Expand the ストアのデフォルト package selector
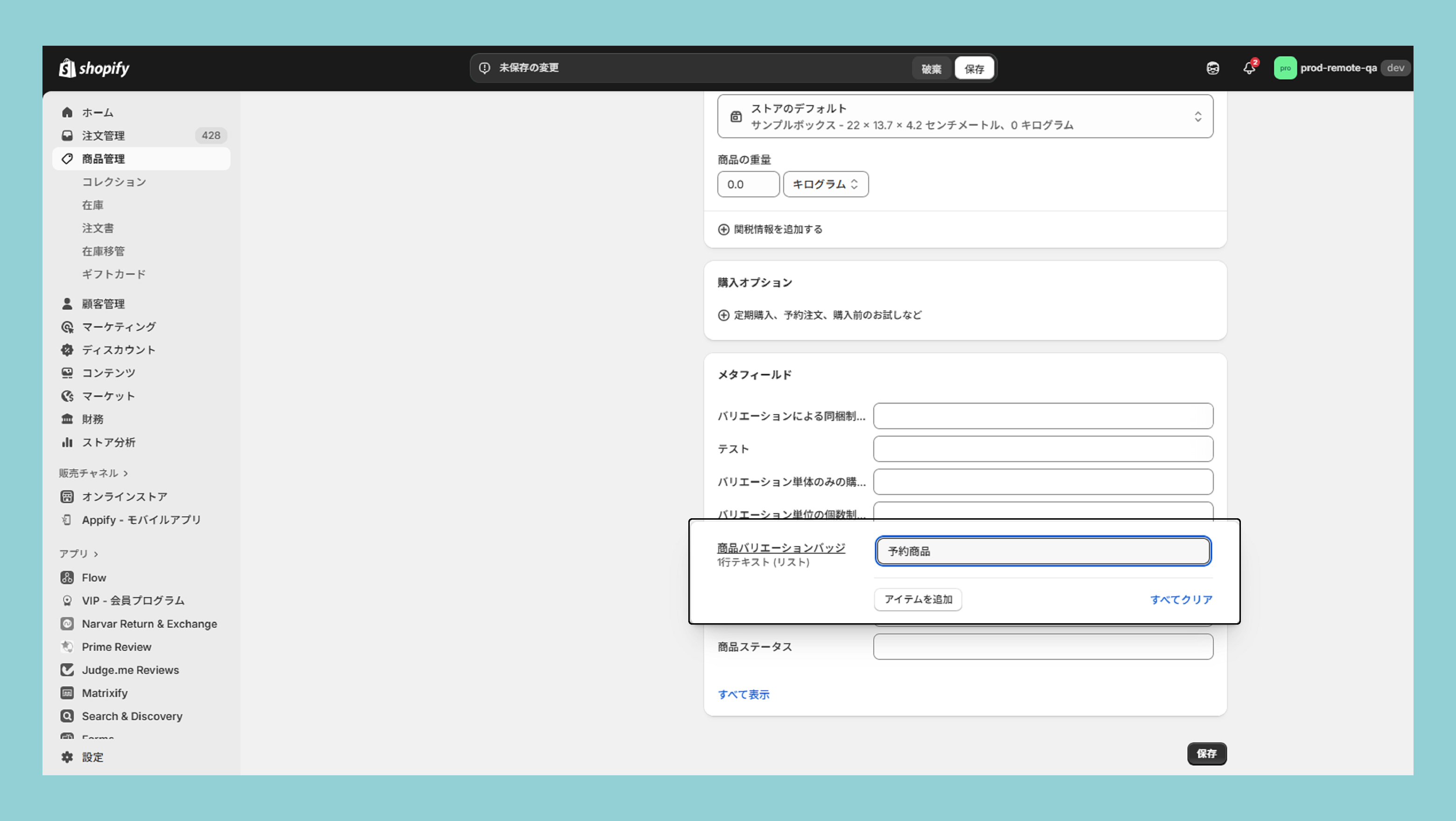The image size is (1456, 821). coord(1197,117)
